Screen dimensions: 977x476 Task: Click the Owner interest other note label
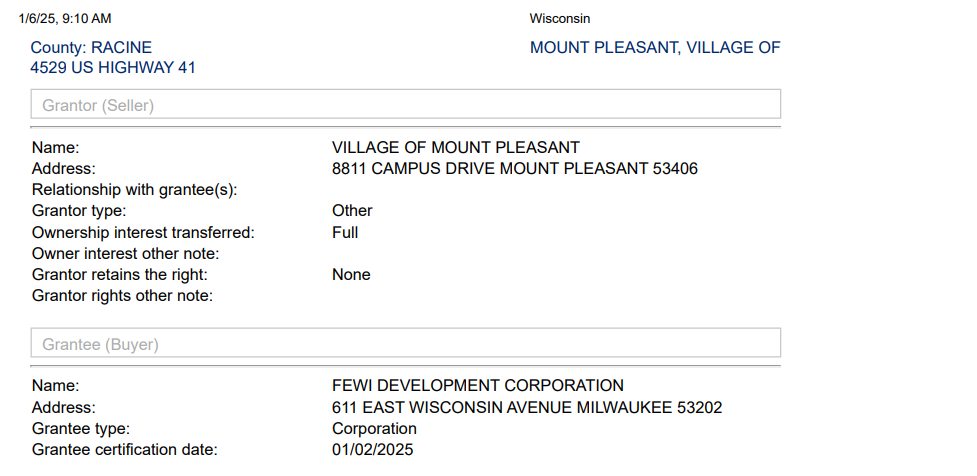(126, 254)
